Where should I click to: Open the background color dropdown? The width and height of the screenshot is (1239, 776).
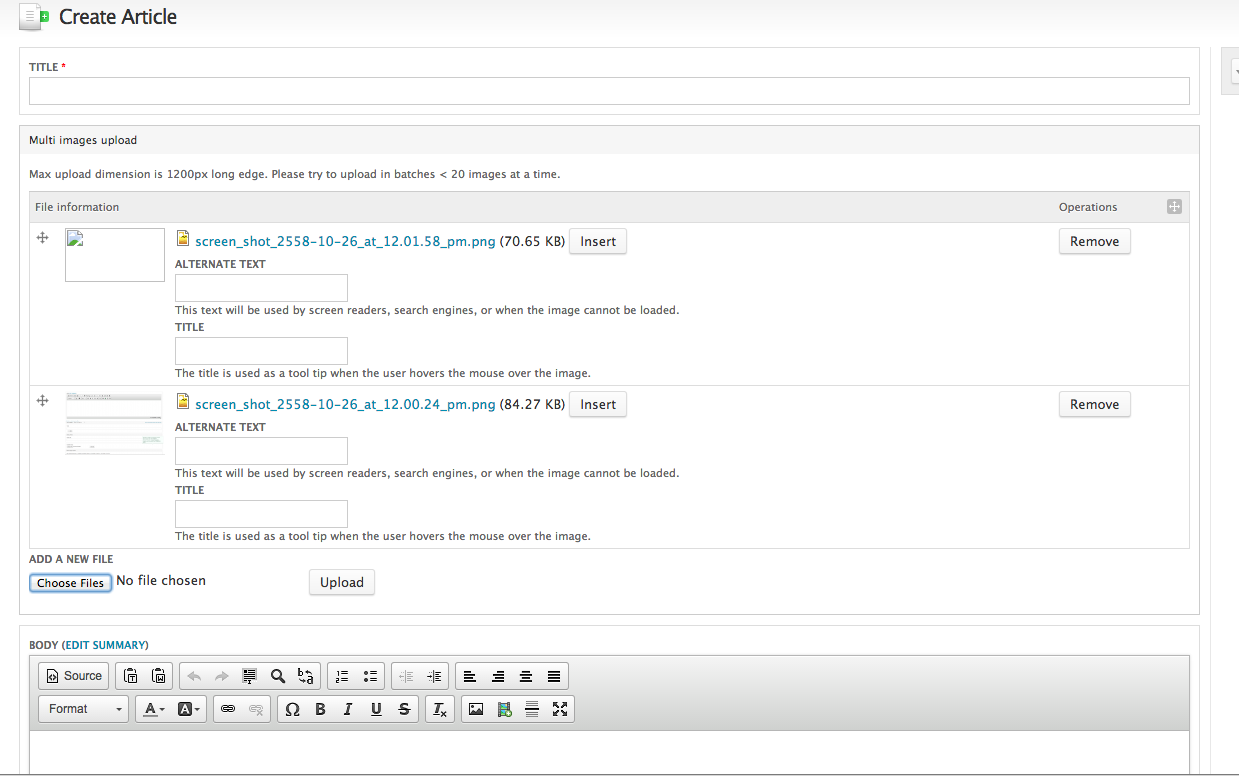(x=189, y=709)
